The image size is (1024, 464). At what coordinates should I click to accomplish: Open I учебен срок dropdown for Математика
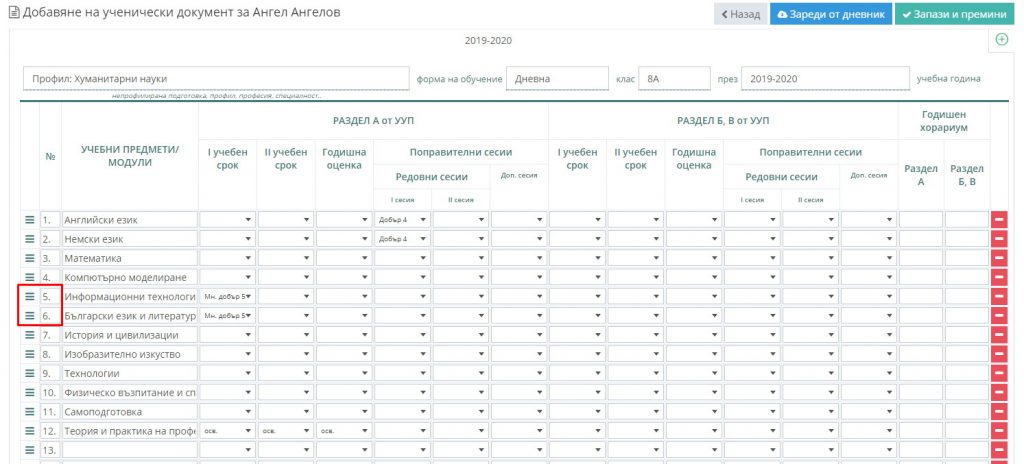[227, 258]
